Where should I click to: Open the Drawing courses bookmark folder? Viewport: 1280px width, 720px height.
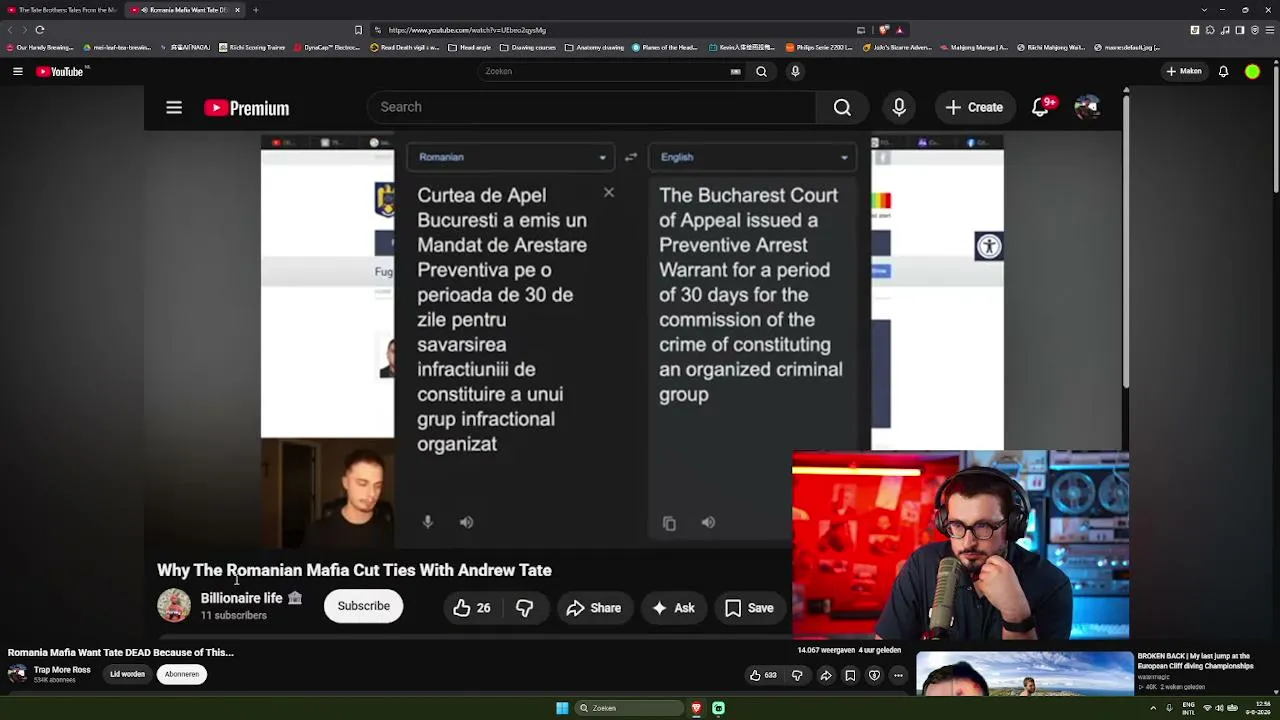(x=528, y=47)
